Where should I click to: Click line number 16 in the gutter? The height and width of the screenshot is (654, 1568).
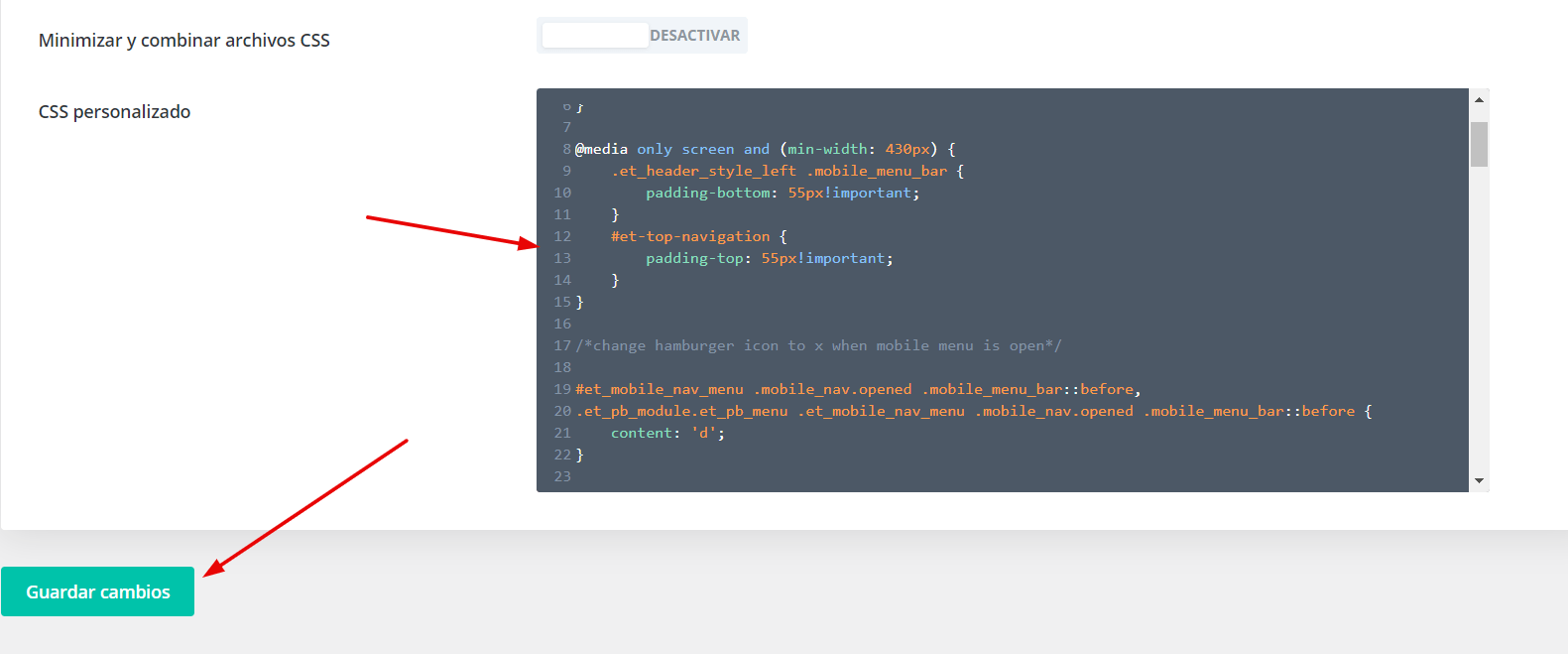[562, 324]
